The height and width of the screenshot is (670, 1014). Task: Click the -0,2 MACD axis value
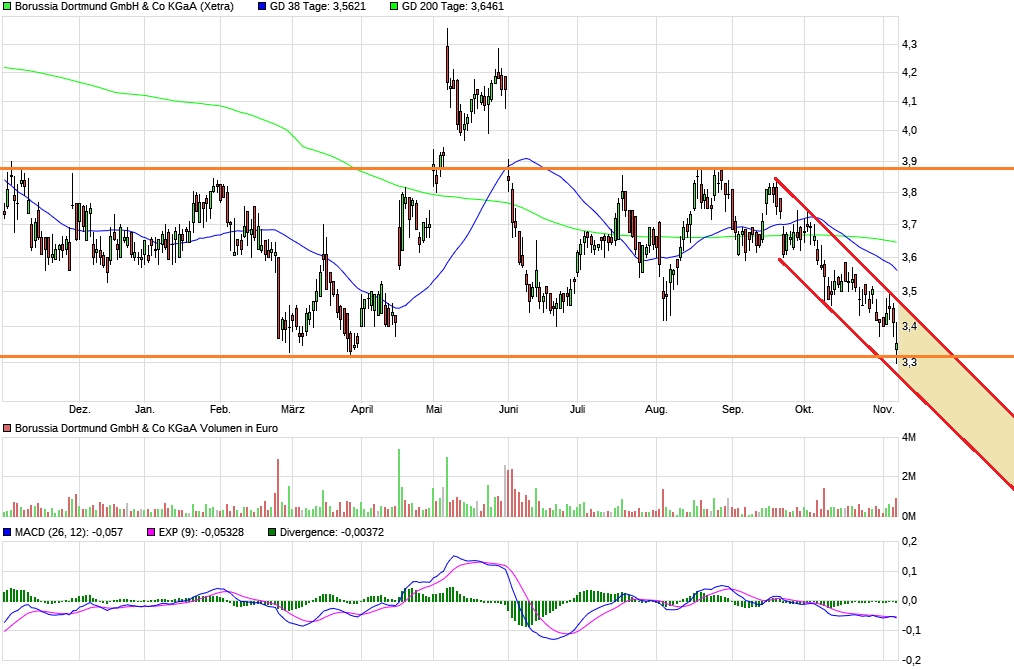point(909,660)
